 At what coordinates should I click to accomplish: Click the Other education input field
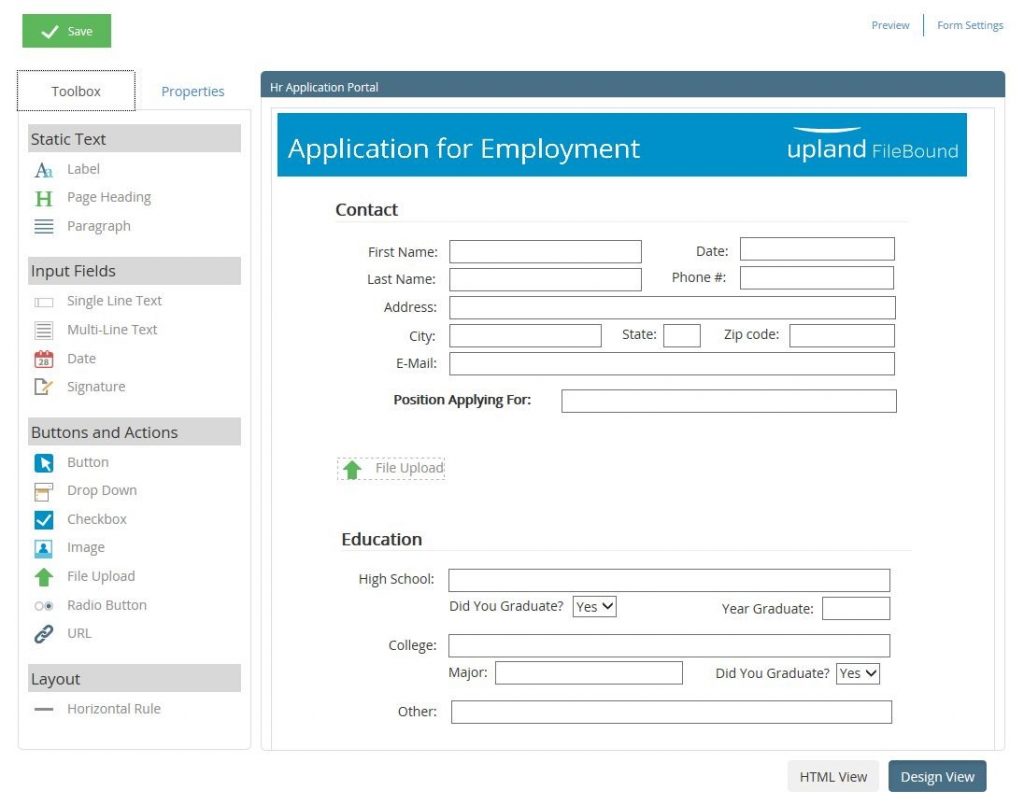click(671, 712)
